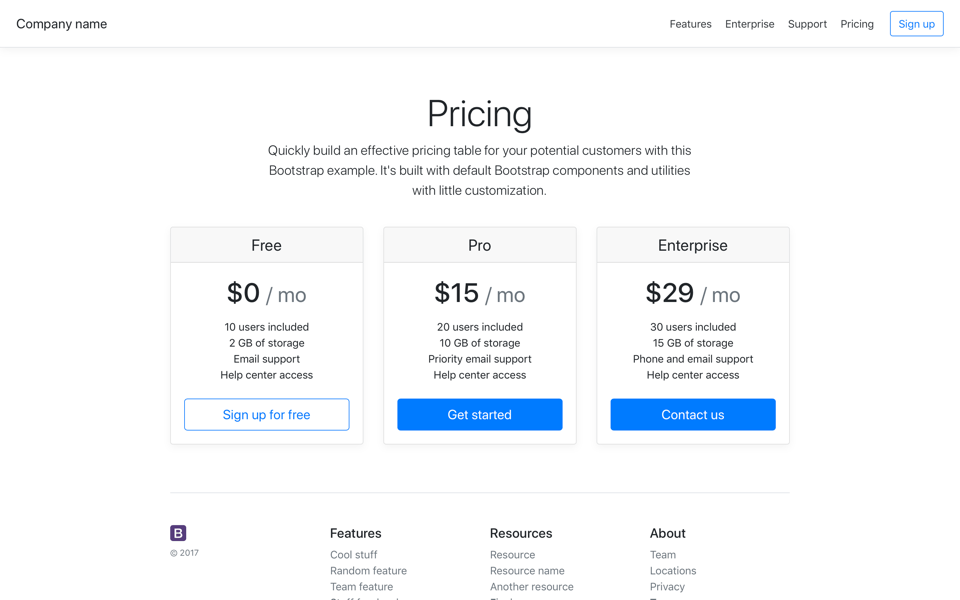Click Company name to go home

[61, 23]
